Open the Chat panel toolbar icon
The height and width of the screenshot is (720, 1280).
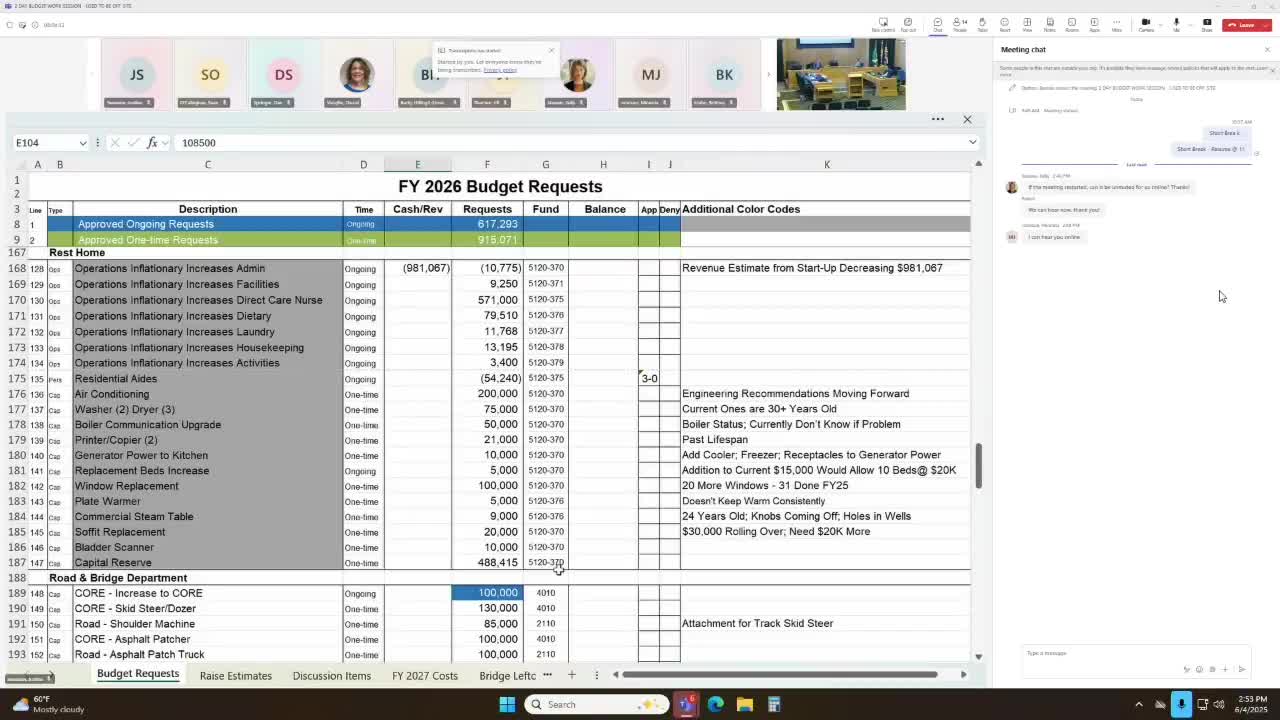pos(937,24)
